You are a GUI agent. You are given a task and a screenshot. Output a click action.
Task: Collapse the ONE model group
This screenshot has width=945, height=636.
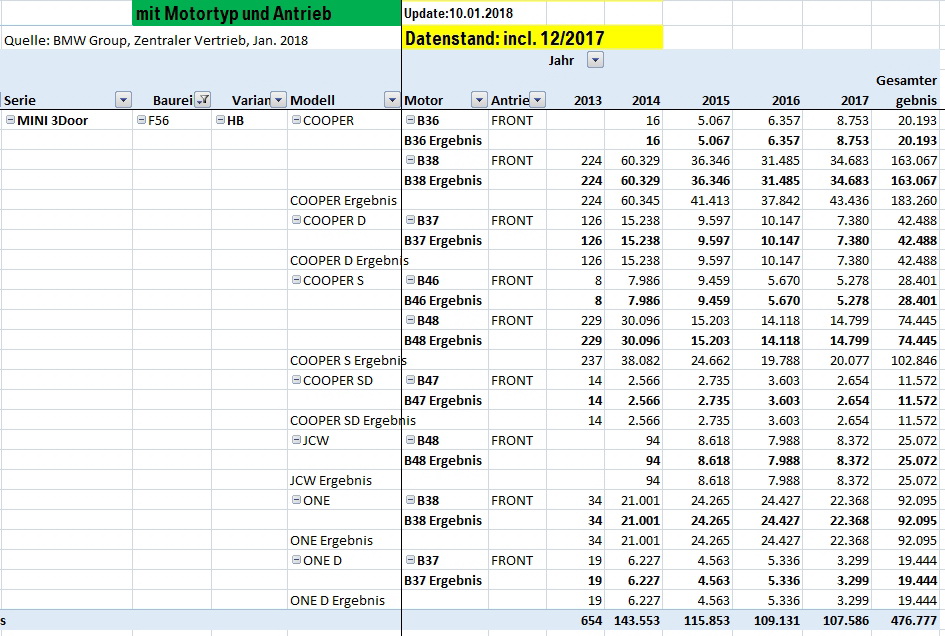click(297, 500)
